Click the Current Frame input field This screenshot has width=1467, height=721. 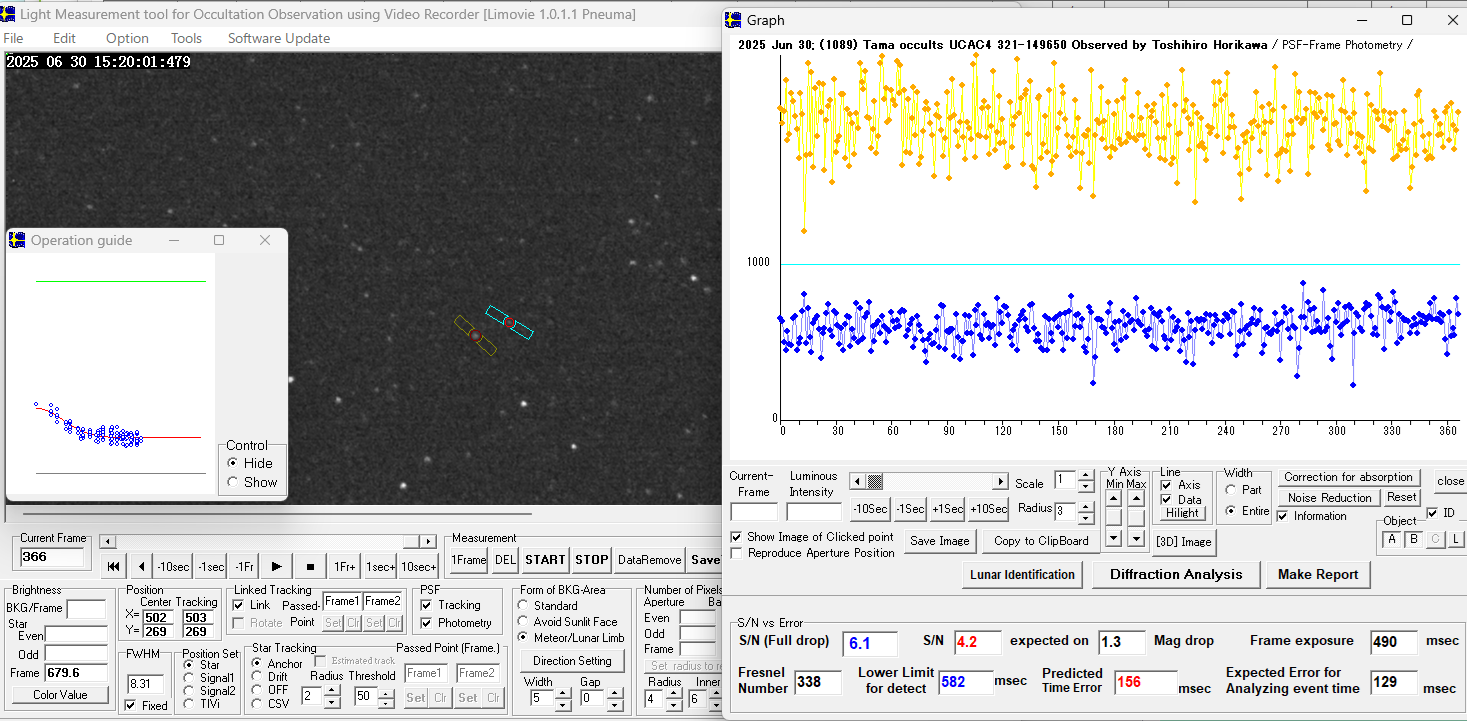[53, 557]
